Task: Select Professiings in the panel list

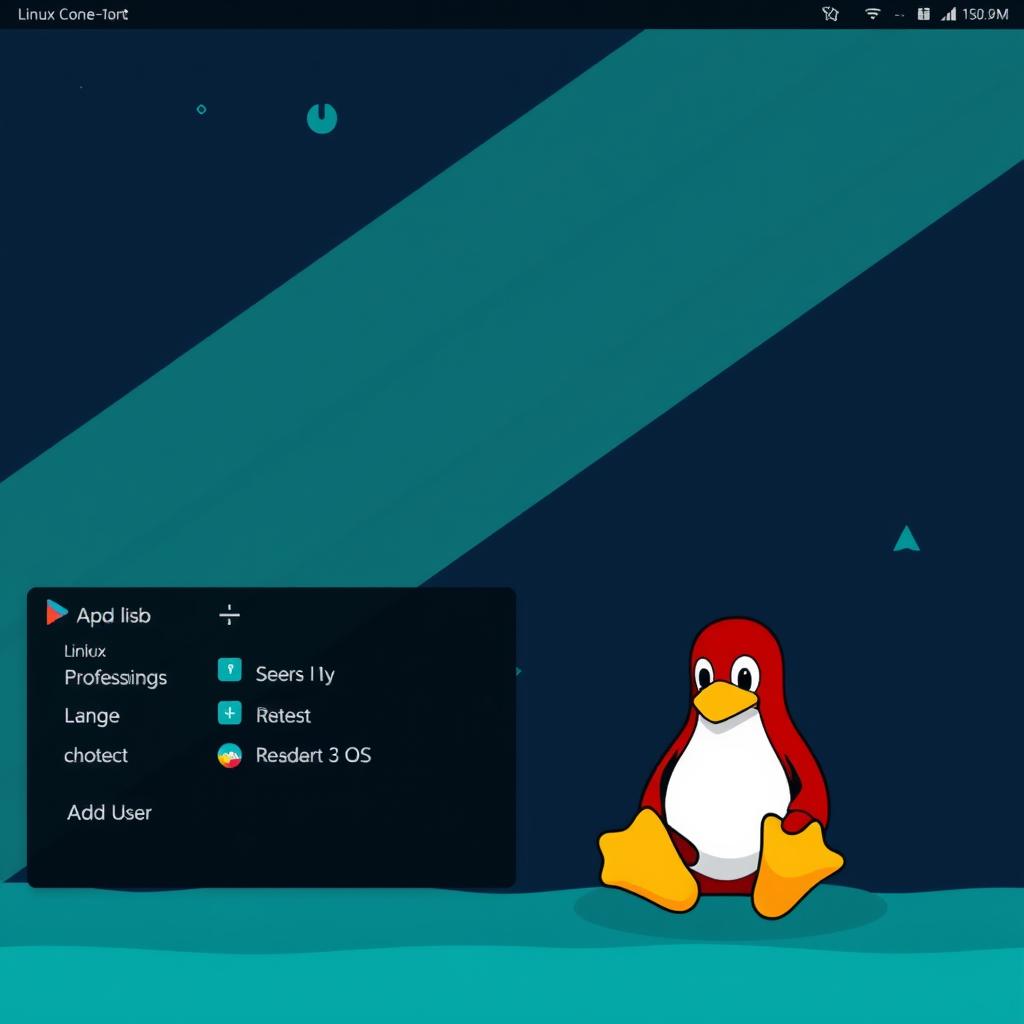Action: pos(116,678)
